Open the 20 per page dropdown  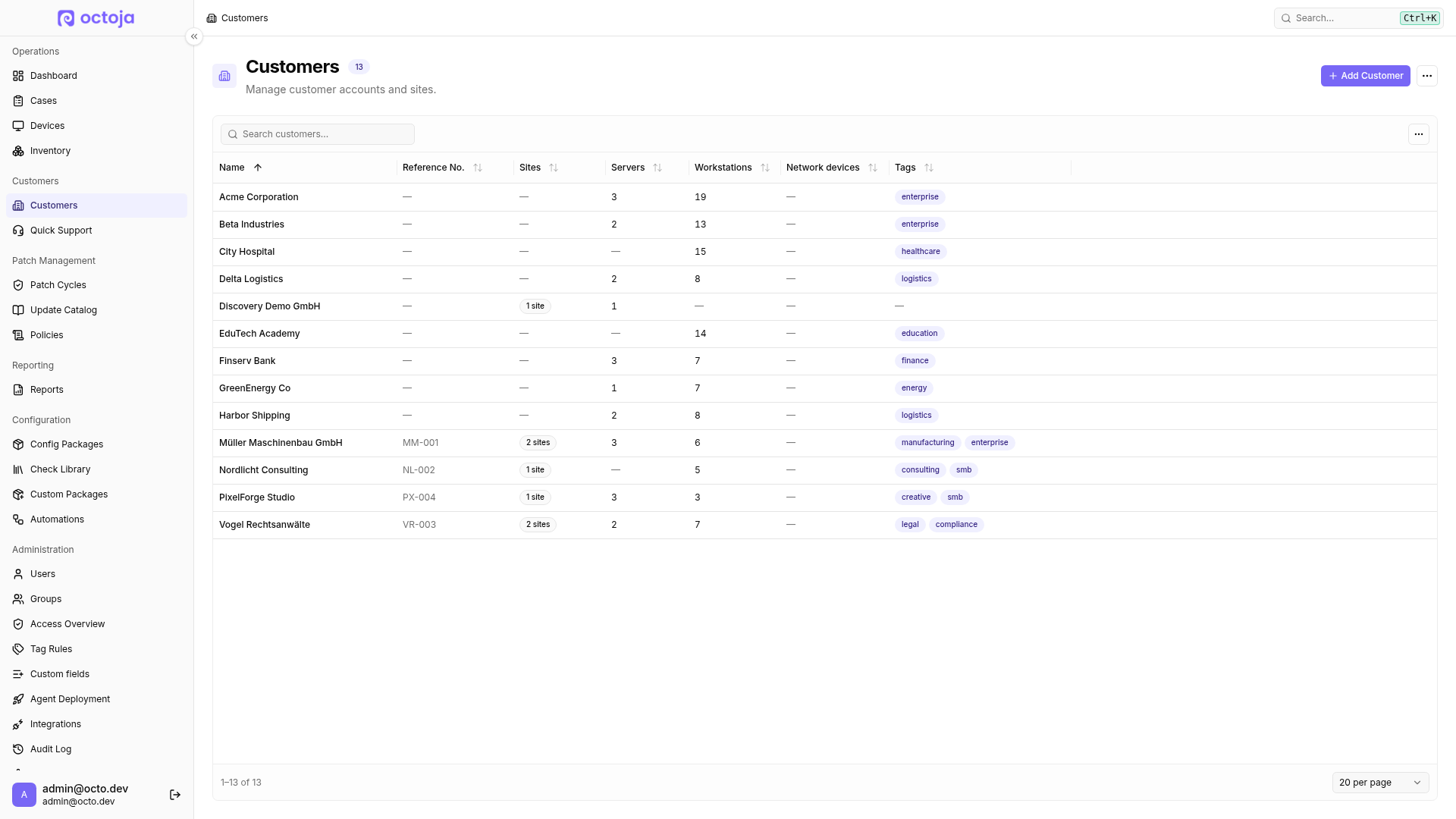click(x=1380, y=783)
